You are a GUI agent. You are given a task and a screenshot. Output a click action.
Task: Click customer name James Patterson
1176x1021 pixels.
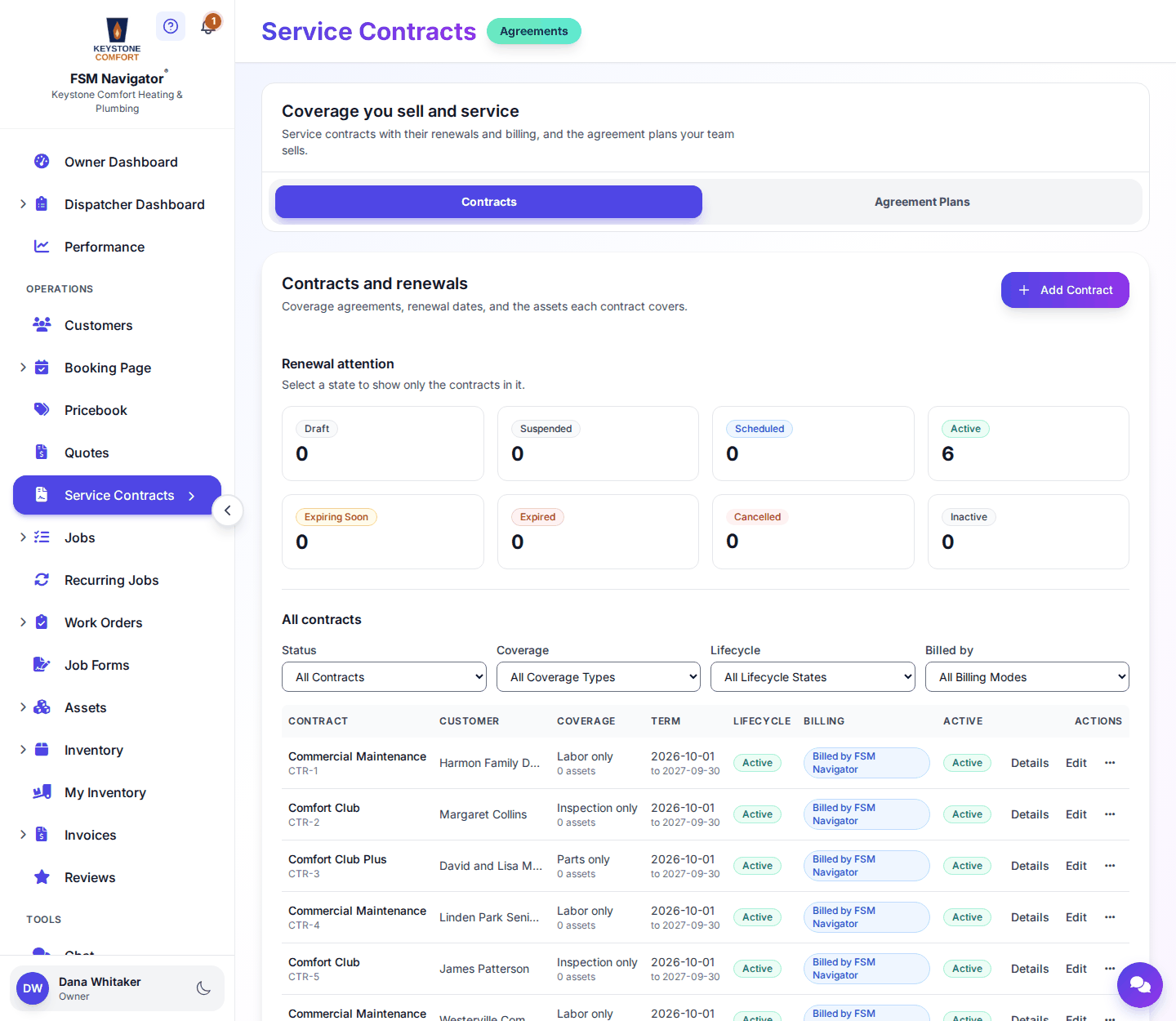pos(484,969)
